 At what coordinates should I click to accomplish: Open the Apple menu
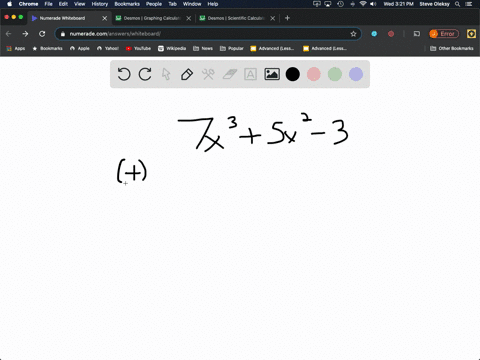tap(9, 4)
